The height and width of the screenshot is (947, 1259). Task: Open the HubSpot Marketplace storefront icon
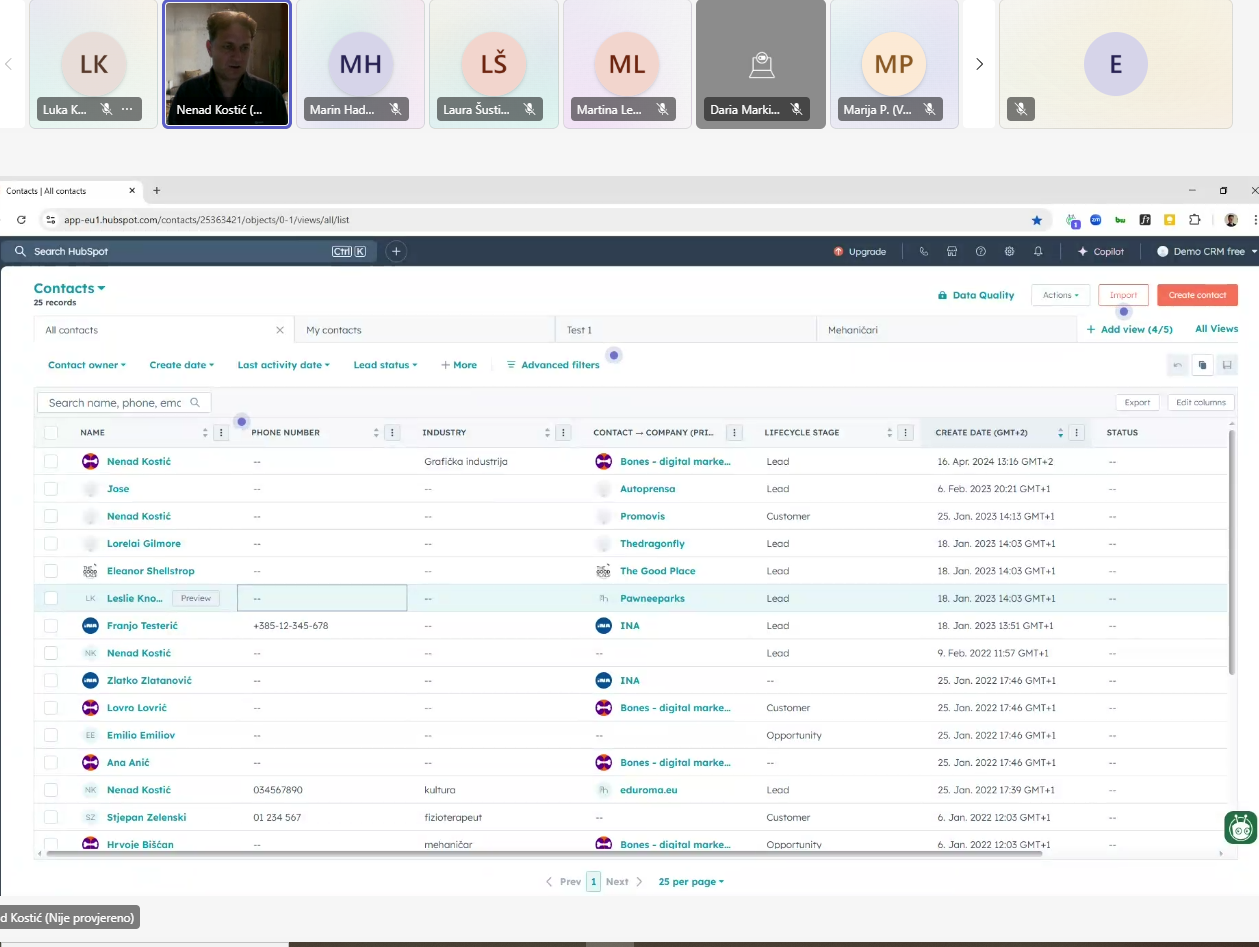click(952, 252)
